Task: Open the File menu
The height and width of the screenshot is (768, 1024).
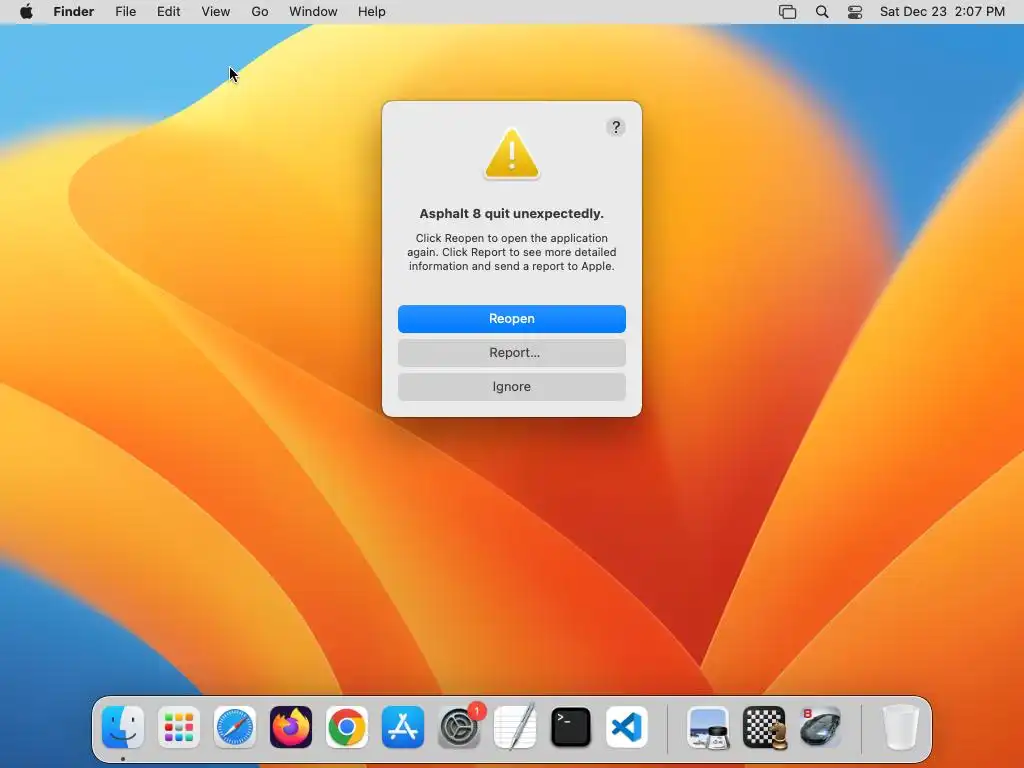Action: point(125,12)
